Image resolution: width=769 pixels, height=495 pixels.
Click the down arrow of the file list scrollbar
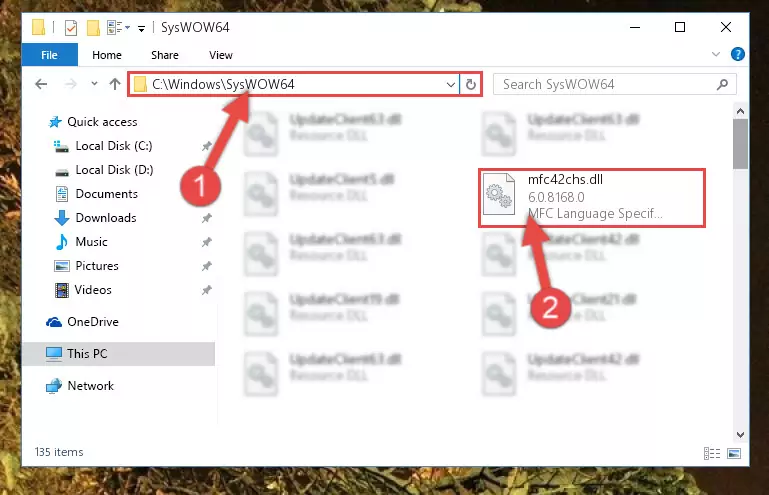tap(740, 435)
